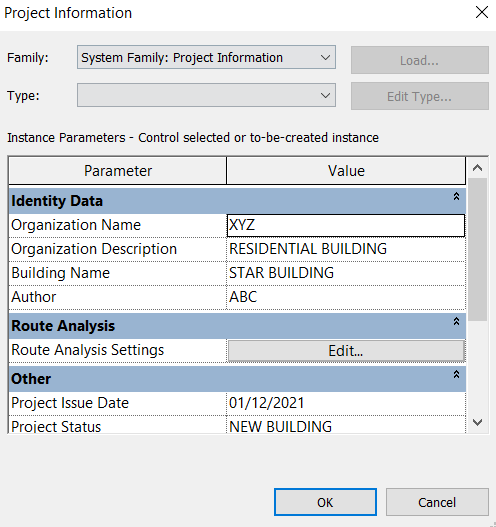The image size is (496, 527).
Task: Select the Organization Description value cell
Action: click(346, 249)
